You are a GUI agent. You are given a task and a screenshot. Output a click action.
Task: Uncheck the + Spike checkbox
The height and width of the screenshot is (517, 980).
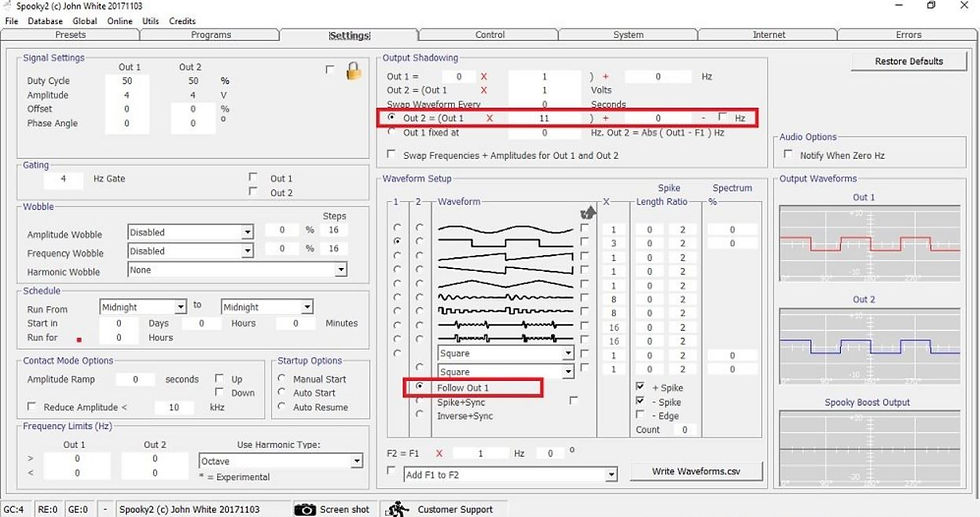pyautogui.click(x=640, y=386)
